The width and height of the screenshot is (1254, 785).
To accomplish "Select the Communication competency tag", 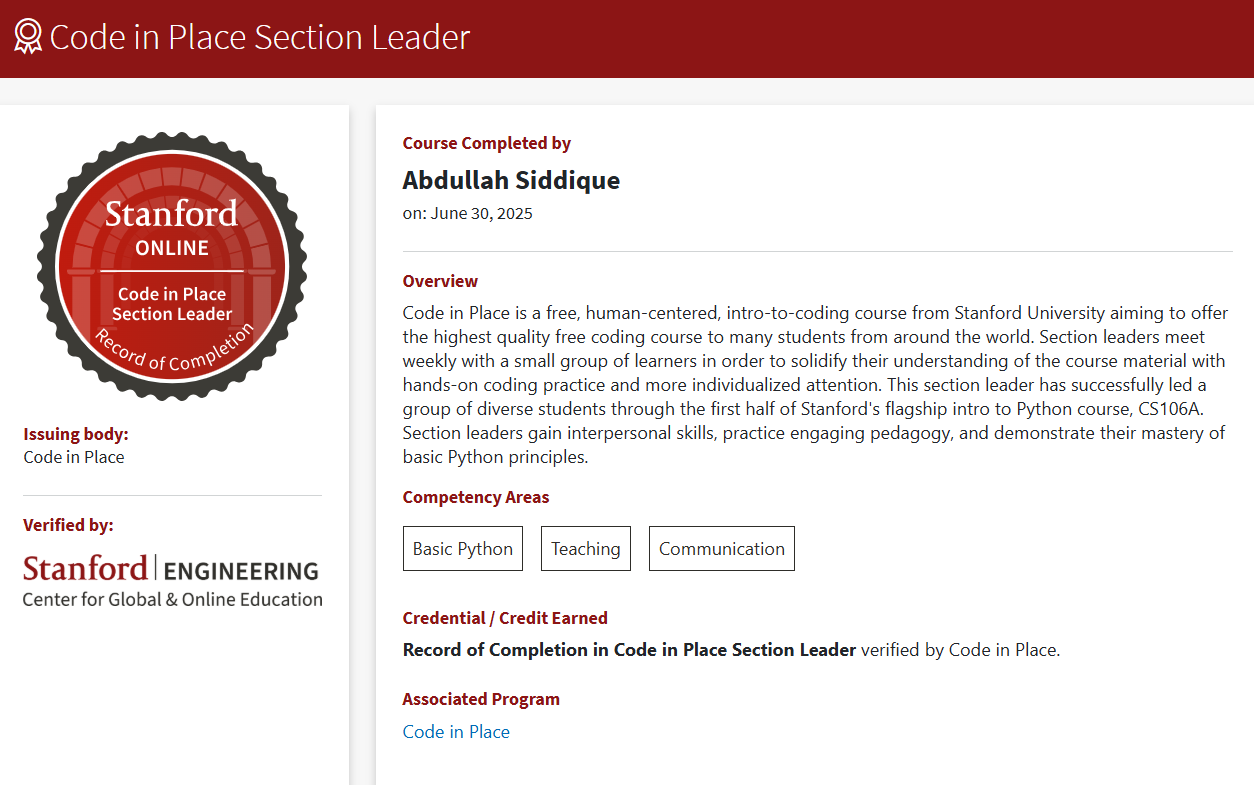I will 721,548.
